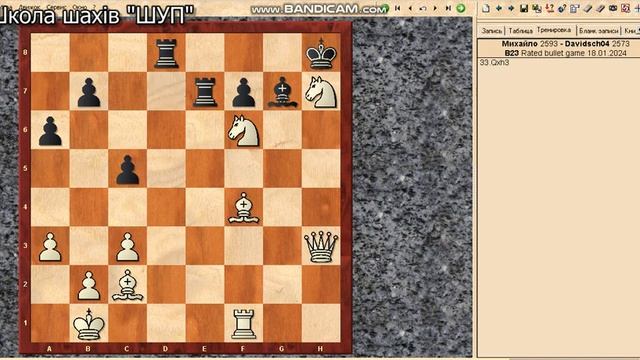Image resolution: width=640 pixels, height=360 pixels.
Task: Jump to the end of the game
Action: click(x=448, y=8)
